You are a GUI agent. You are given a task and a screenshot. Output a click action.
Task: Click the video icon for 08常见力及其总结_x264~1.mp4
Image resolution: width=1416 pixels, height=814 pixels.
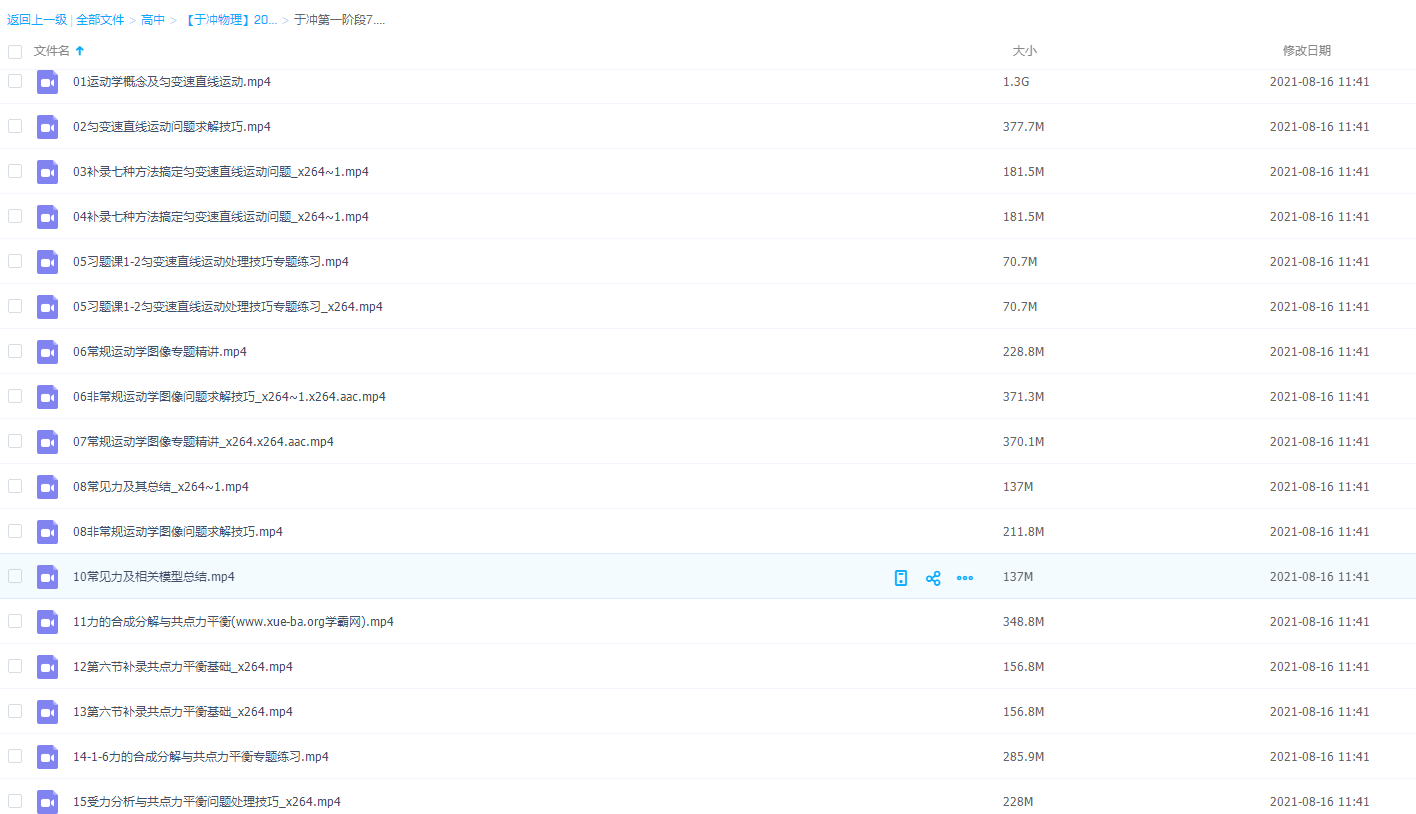pos(48,487)
